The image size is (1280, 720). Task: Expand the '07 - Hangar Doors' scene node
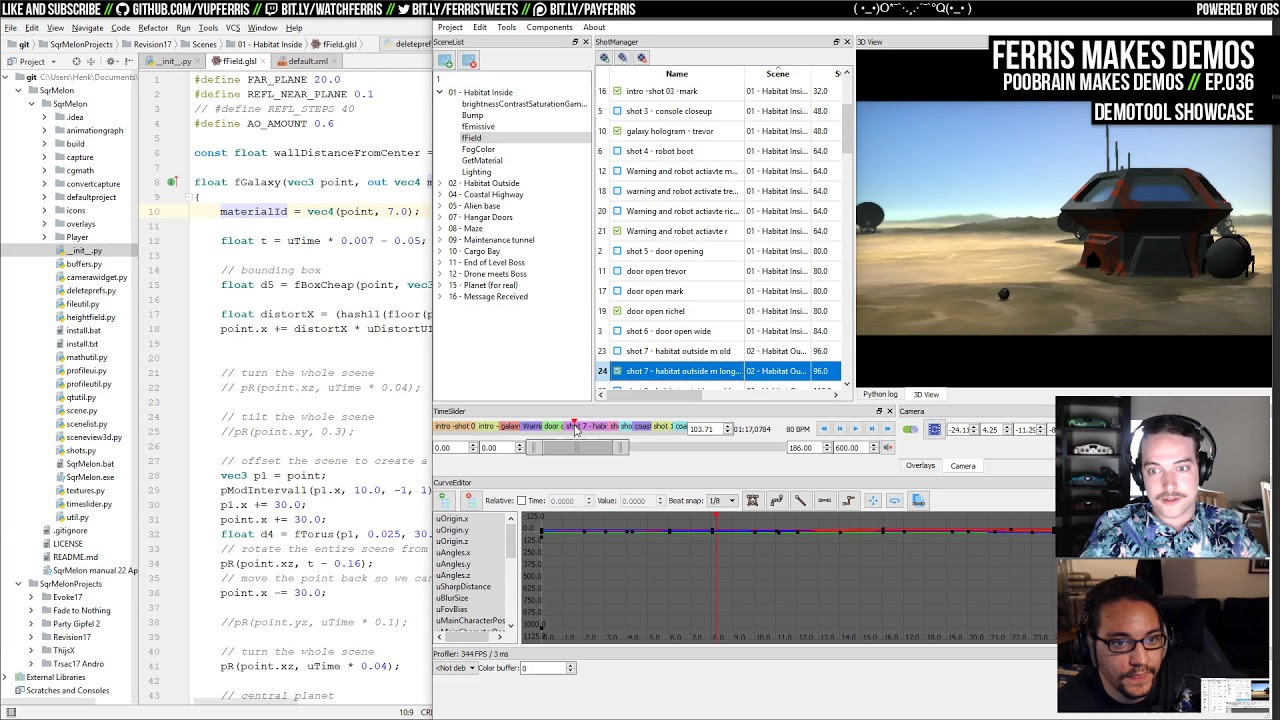pos(439,217)
